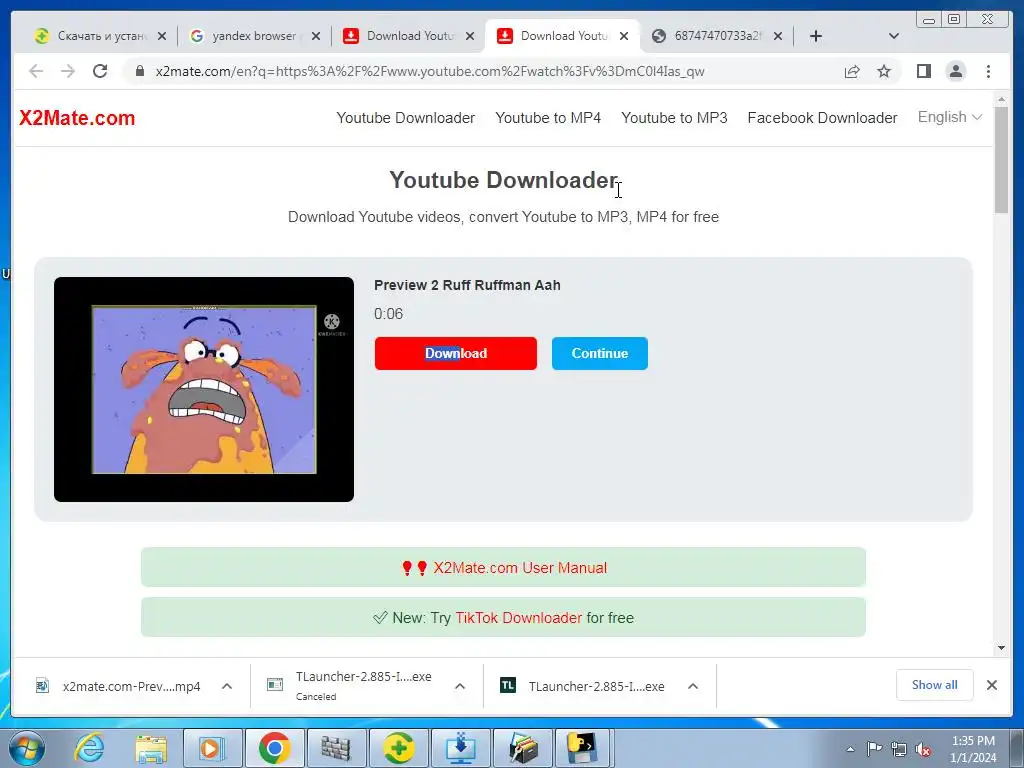Expand options for the x2mate mp4 download
This screenshot has width=1024, height=768.
point(227,686)
